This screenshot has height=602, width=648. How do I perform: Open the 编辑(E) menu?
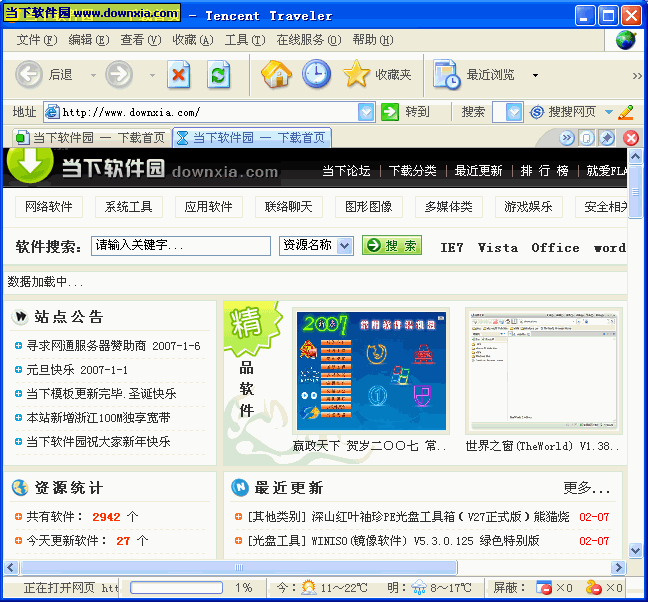[88, 40]
